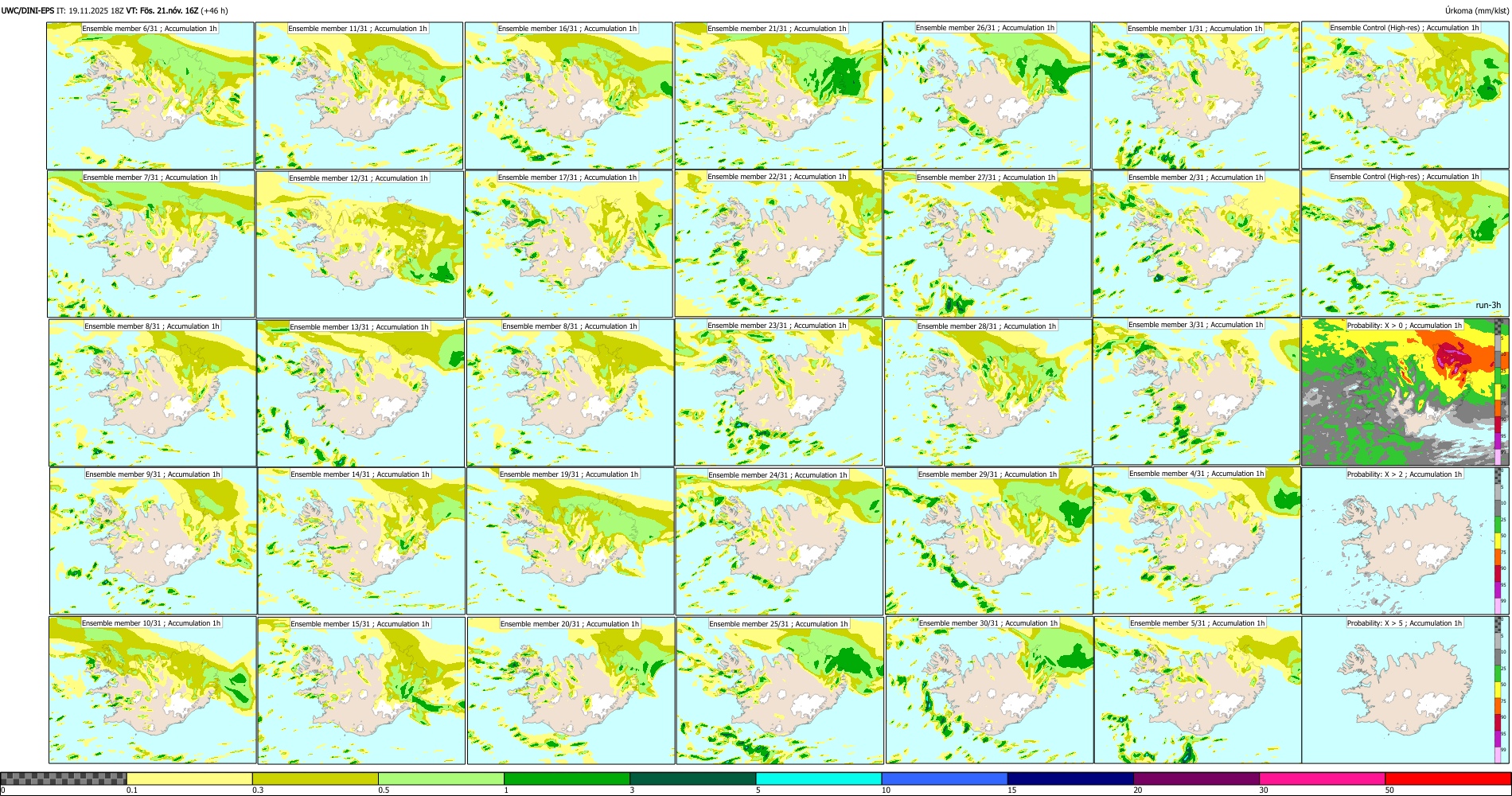The height and width of the screenshot is (796, 1512).
Task: Click the UWC/DINI-EPS header title
Action: [x=28, y=10]
